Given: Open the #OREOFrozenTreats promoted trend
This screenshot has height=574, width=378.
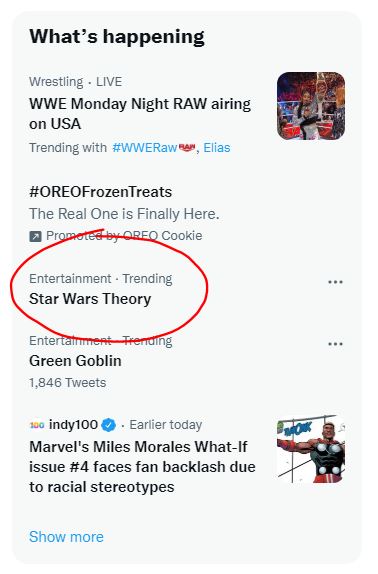Looking at the screenshot, I should (x=101, y=192).
